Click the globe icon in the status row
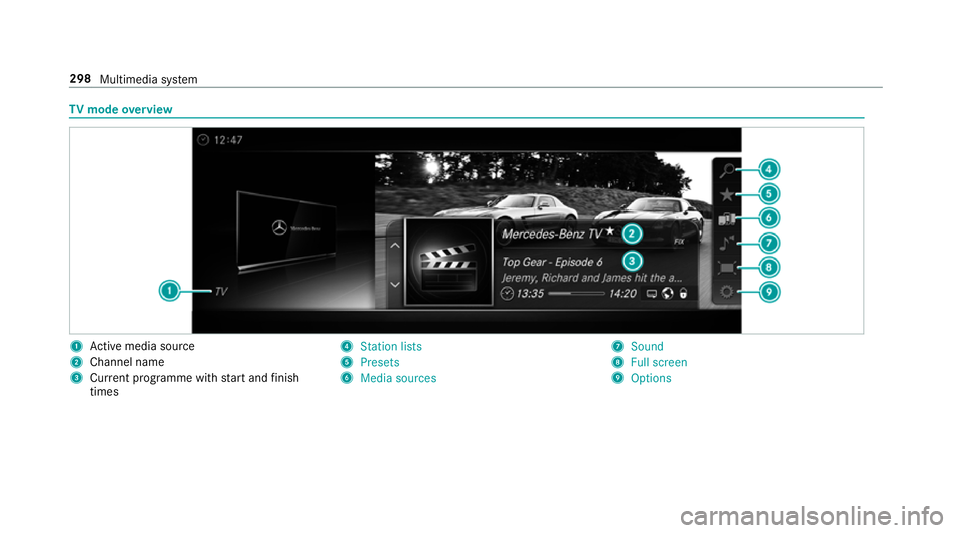The image size is (960, 533). (667, 294)
